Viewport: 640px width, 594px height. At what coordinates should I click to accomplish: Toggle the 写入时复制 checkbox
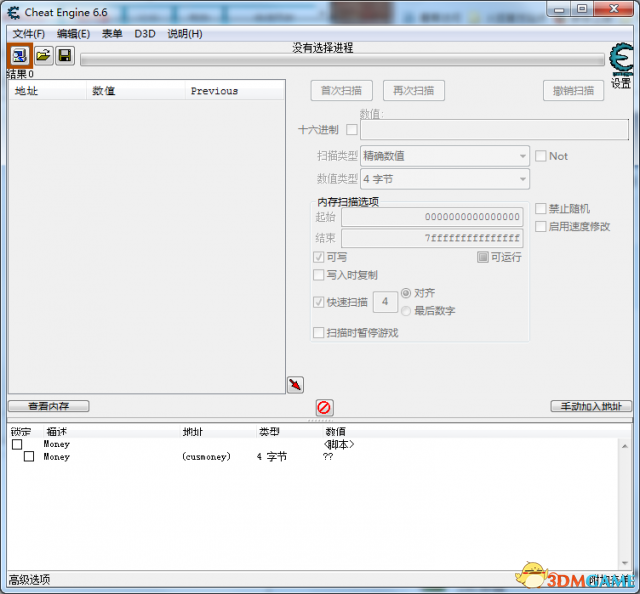tap(318, 275)
